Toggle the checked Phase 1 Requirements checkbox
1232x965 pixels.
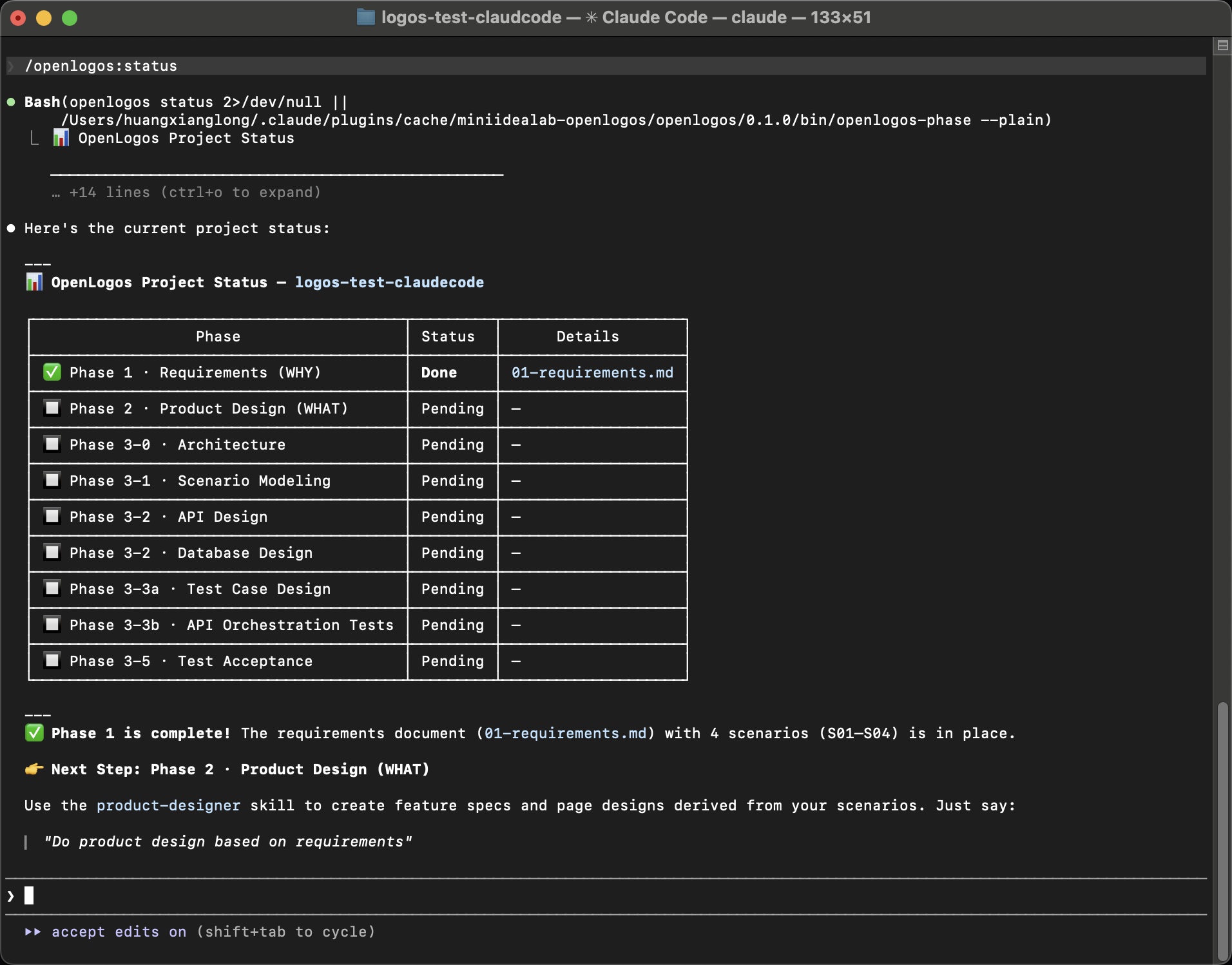(x=52, y=372)
